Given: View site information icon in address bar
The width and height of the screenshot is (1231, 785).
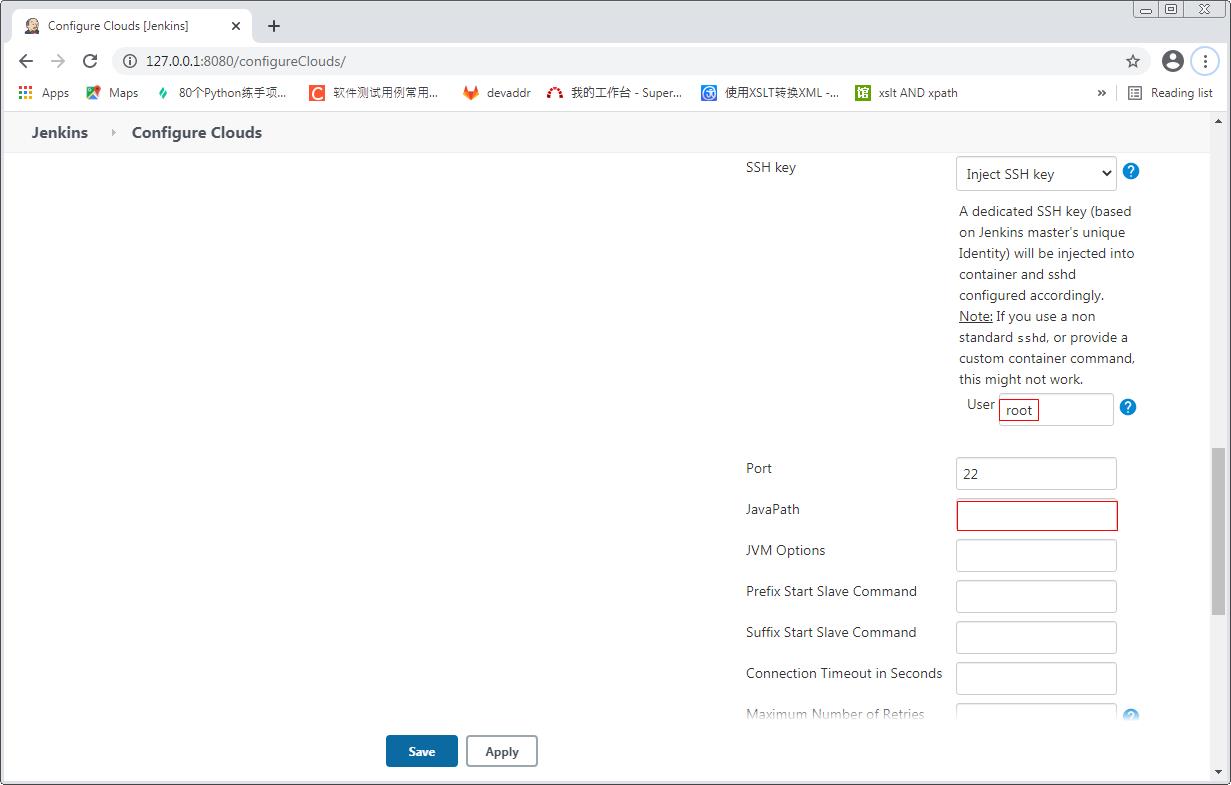Looking at the screenshot, I should (129, 61).
